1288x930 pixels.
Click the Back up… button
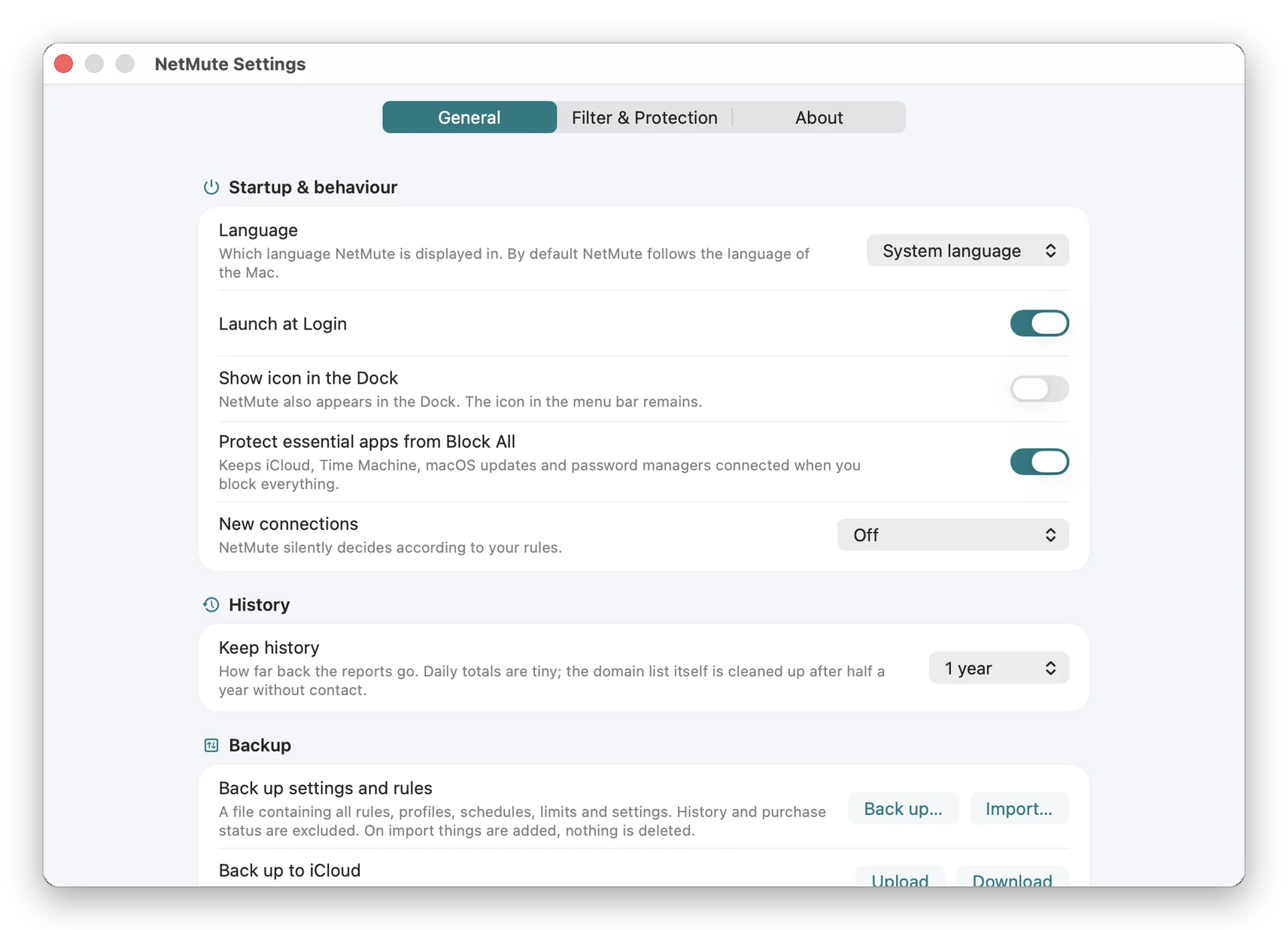coord(903,809)
